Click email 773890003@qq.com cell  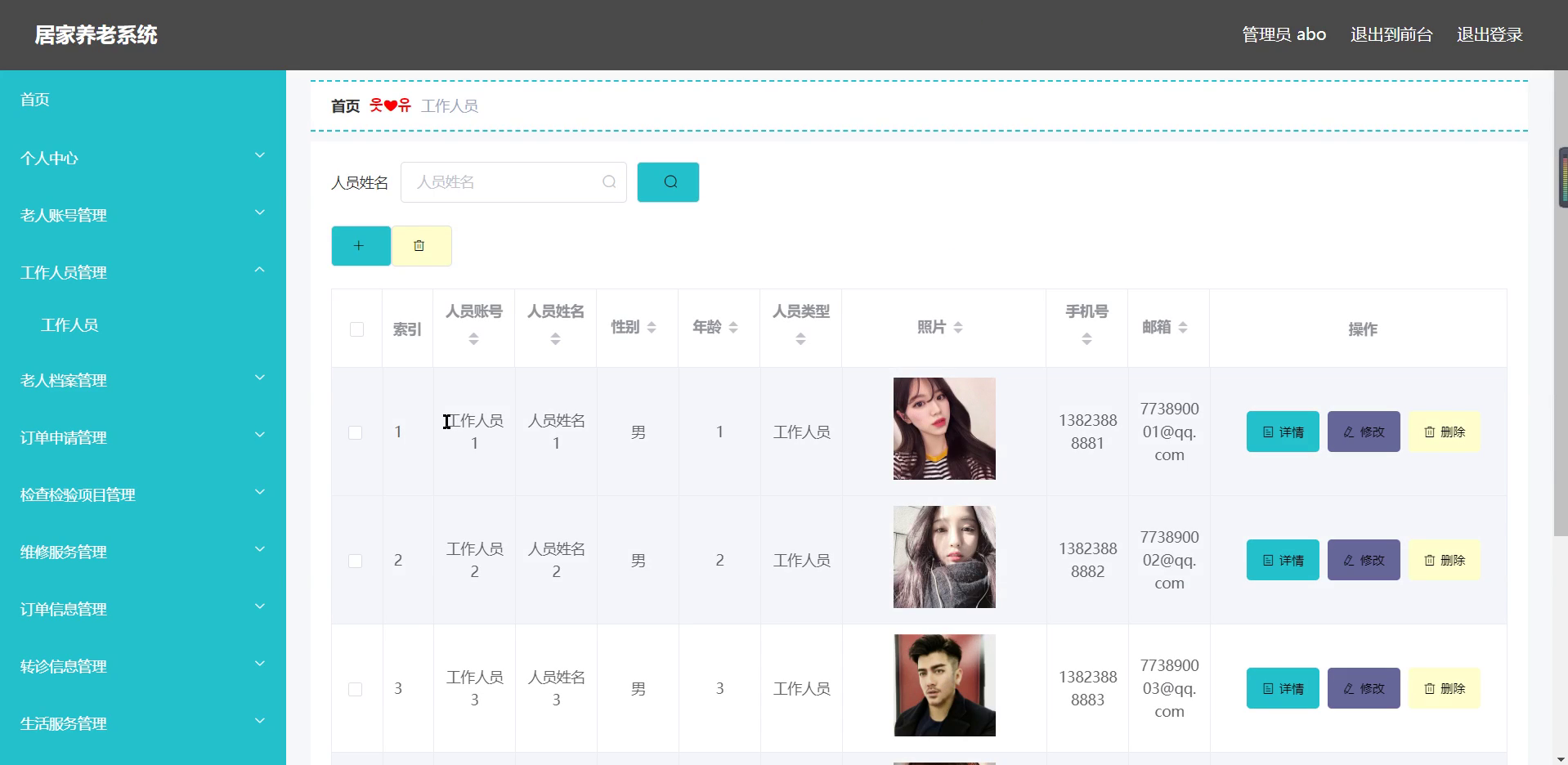pos(1169,688)
